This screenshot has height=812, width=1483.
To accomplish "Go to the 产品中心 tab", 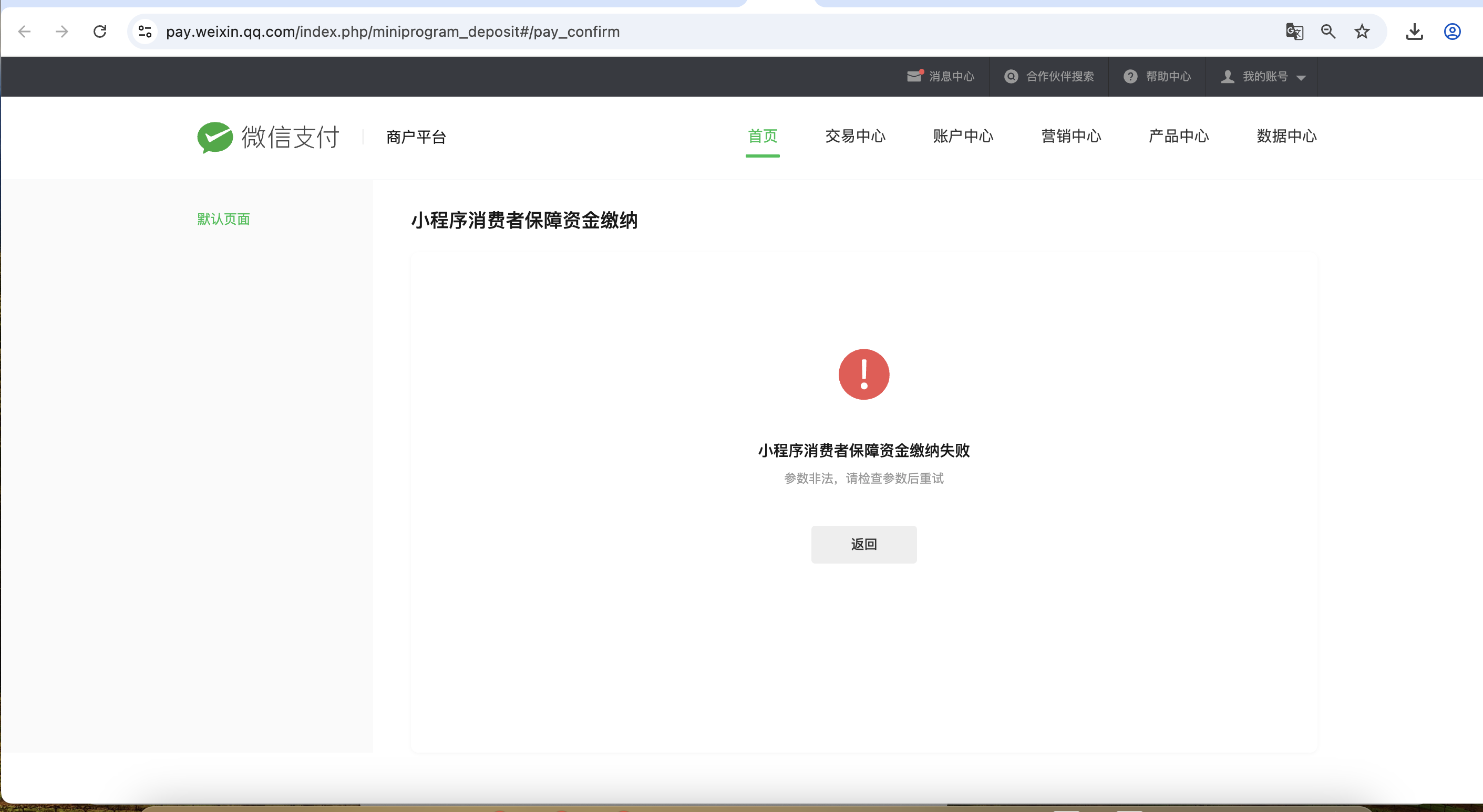I will point(1178,137).
